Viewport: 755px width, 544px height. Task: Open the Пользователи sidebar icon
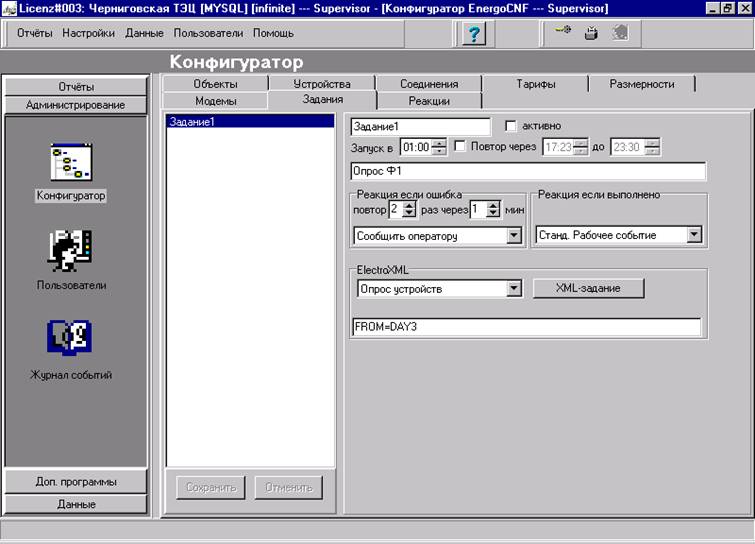[x=70, y=250]
